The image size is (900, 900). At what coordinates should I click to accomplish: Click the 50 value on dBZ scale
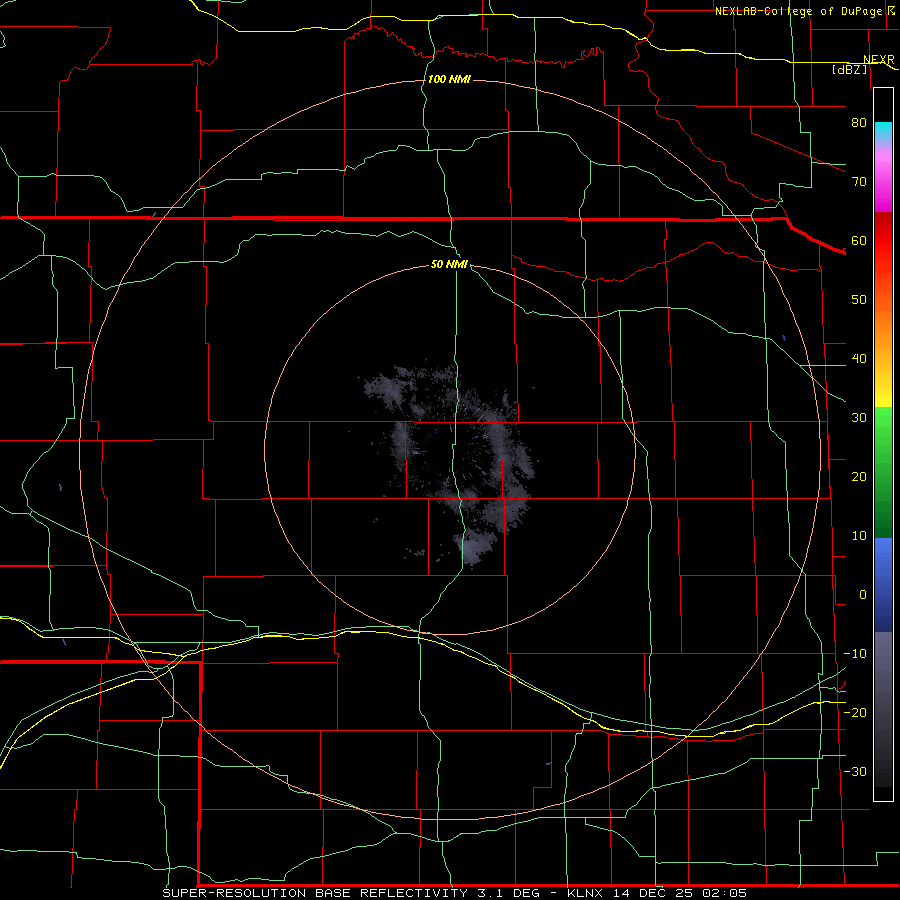(859, 300)
